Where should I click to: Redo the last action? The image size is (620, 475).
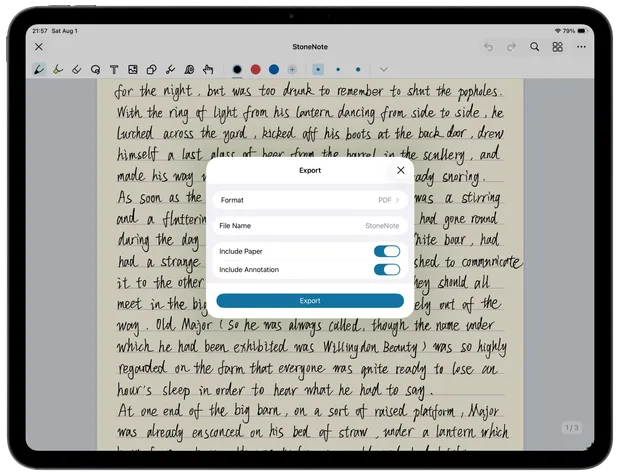click(x=511, y=47)
